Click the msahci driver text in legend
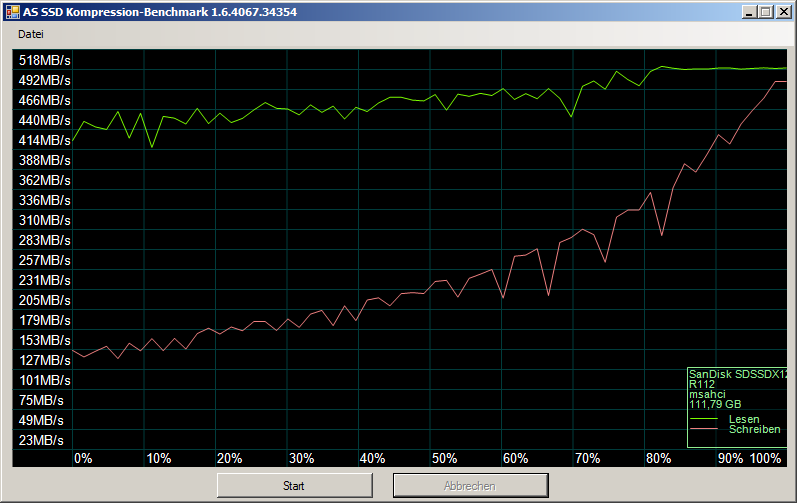Screen dimensions: 797x503 [707, 394]
